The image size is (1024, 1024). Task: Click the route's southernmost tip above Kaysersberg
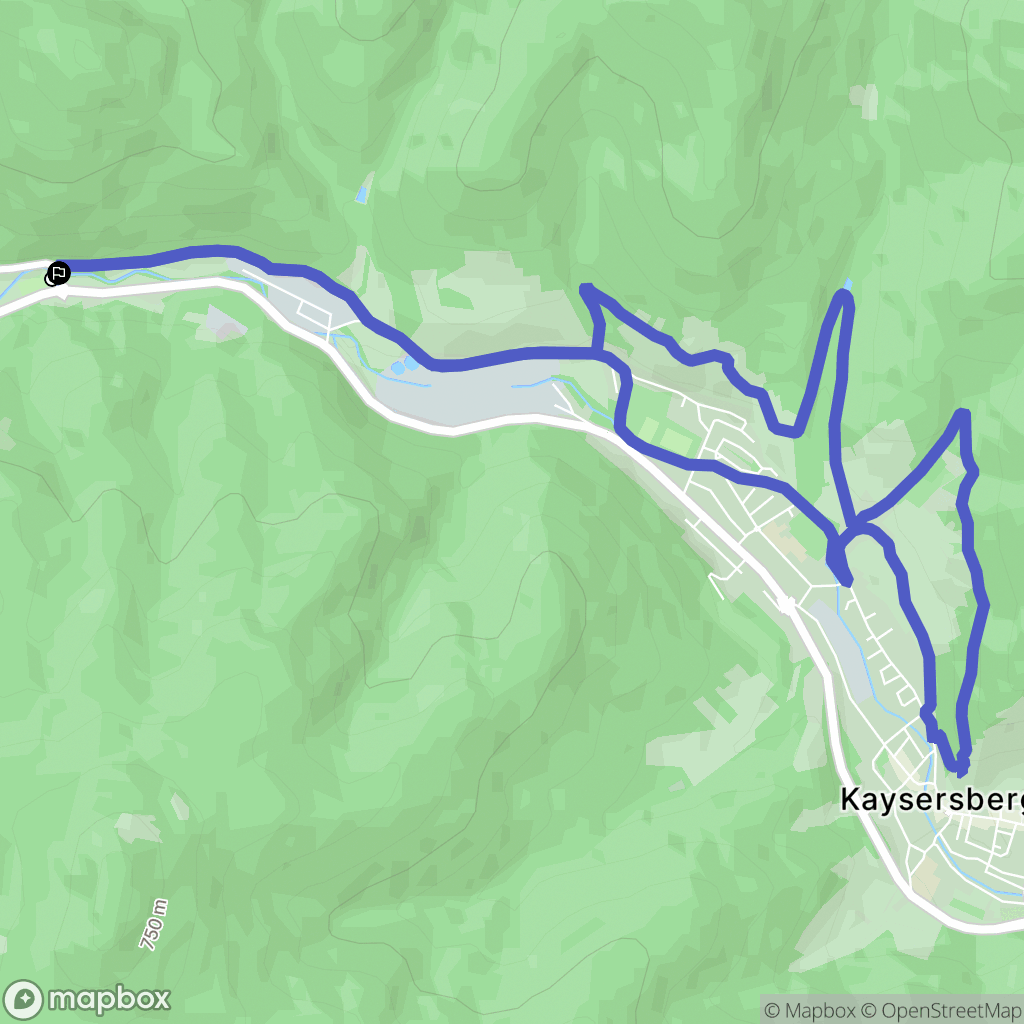tap(960, 767)
